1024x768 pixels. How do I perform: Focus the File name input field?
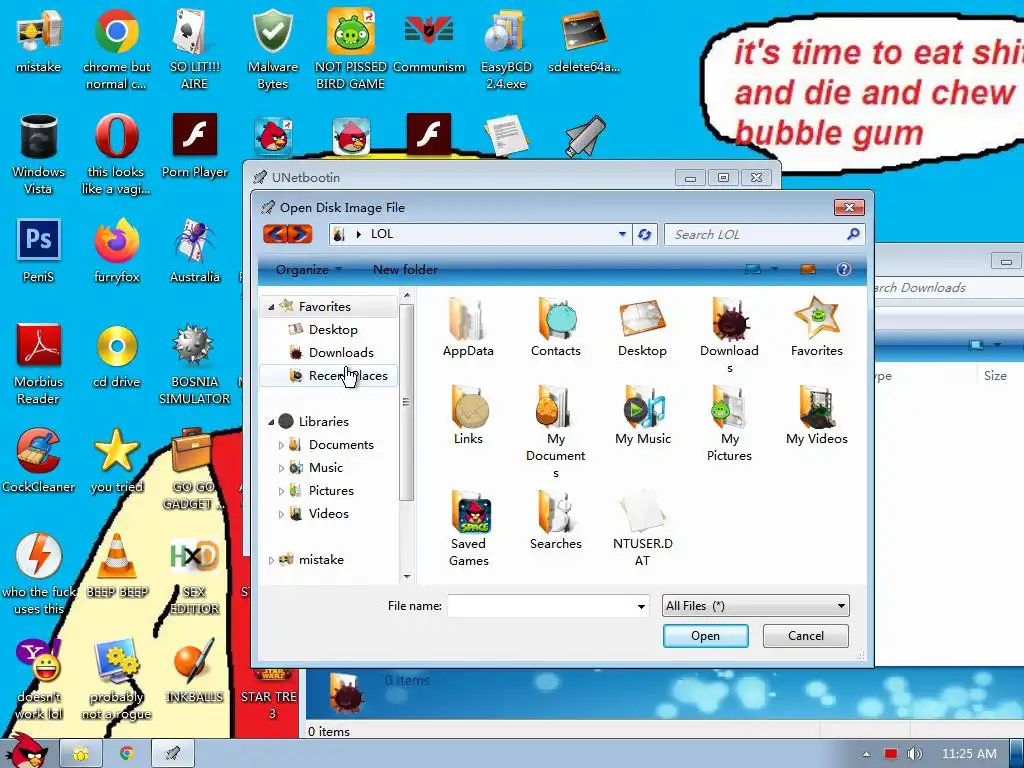541,606
